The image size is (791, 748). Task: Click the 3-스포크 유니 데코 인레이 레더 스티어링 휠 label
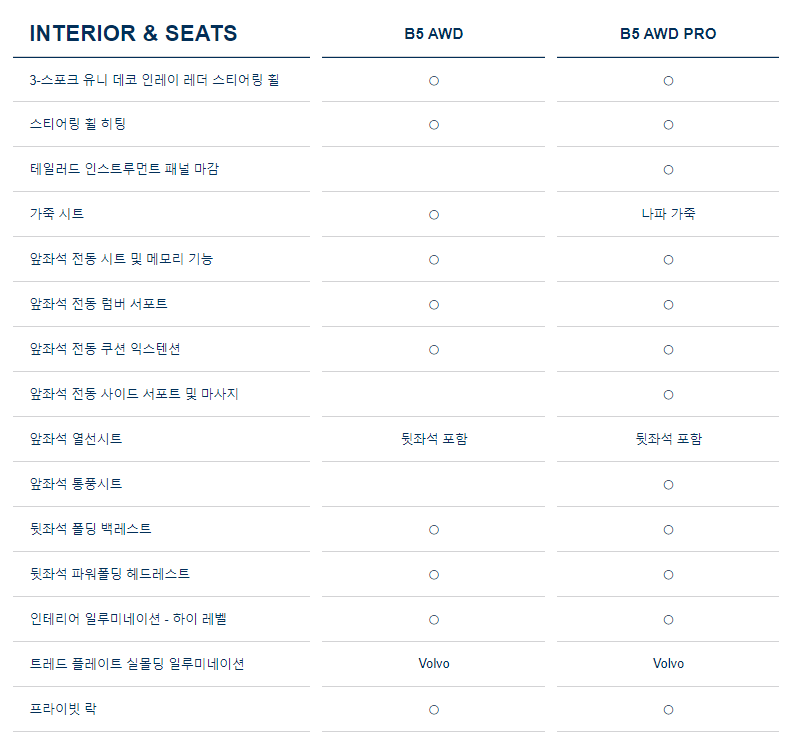(154, 80)
